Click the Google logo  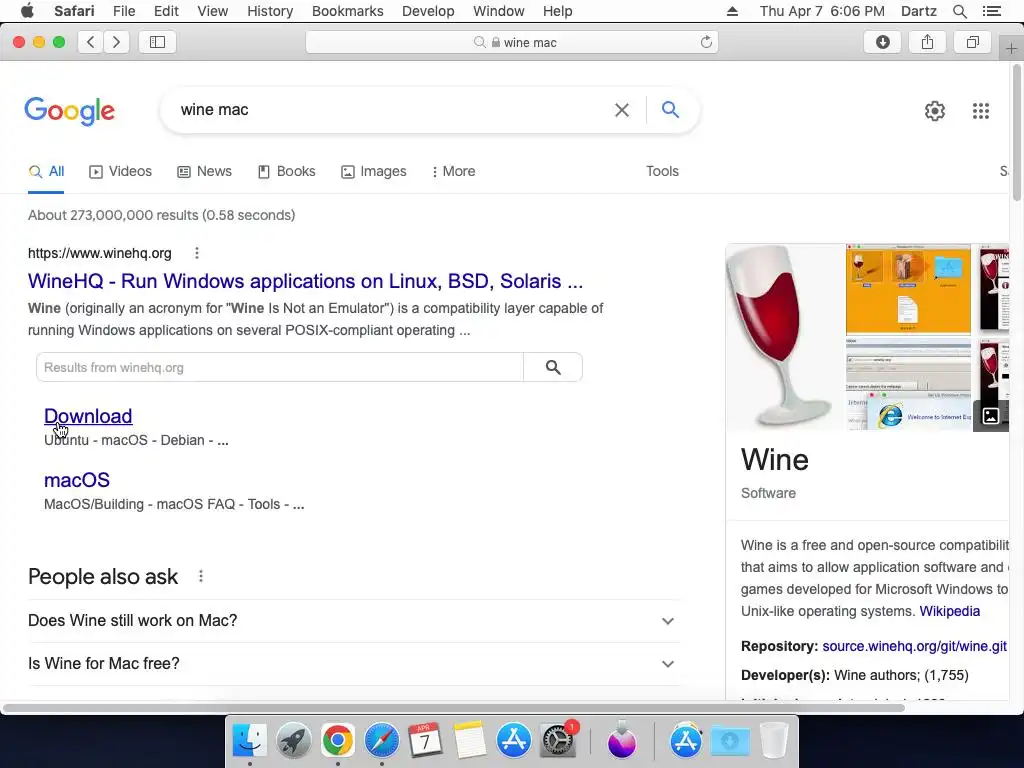(70, 111)
